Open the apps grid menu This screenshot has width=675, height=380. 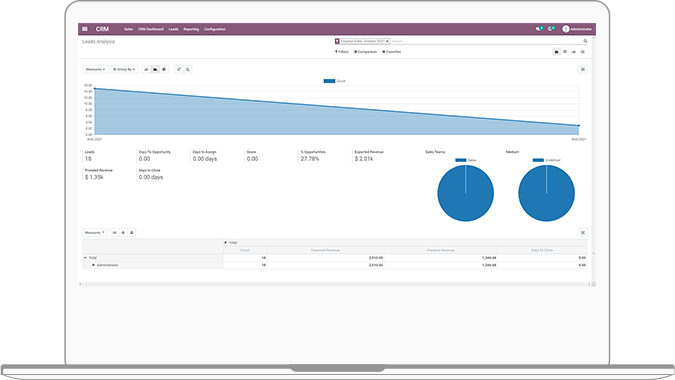[85, 29]
